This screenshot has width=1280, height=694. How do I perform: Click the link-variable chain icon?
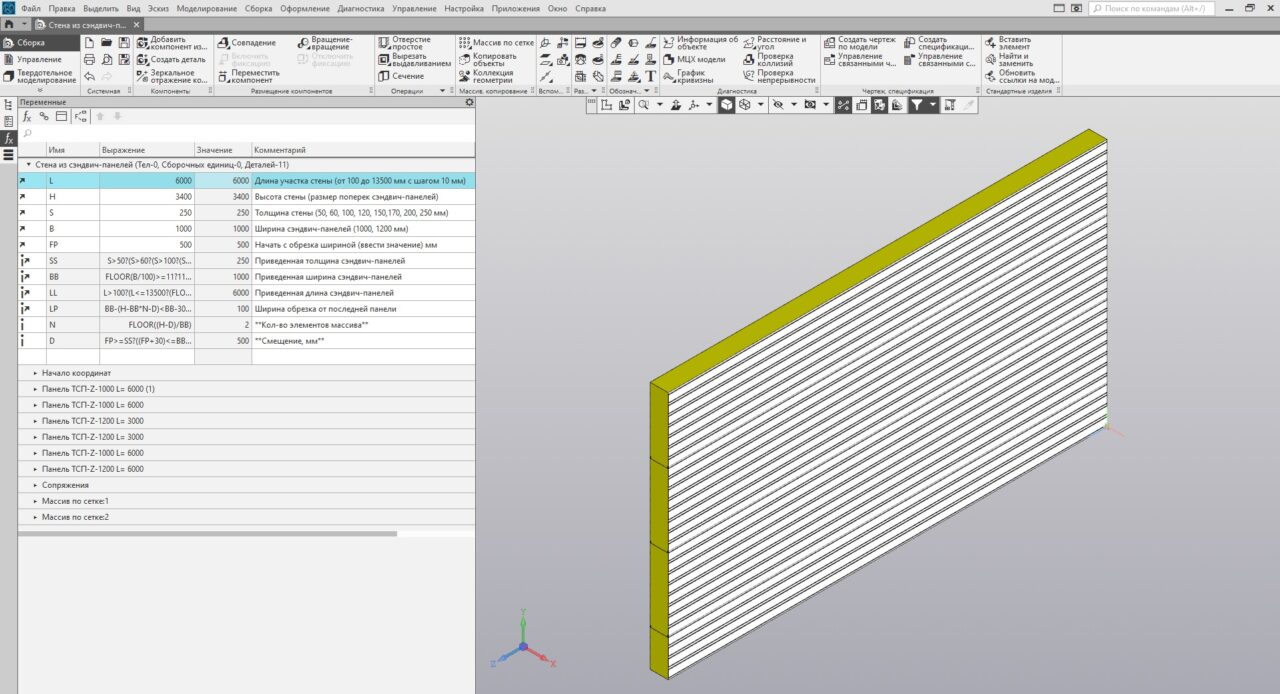[x=44, y=116]
